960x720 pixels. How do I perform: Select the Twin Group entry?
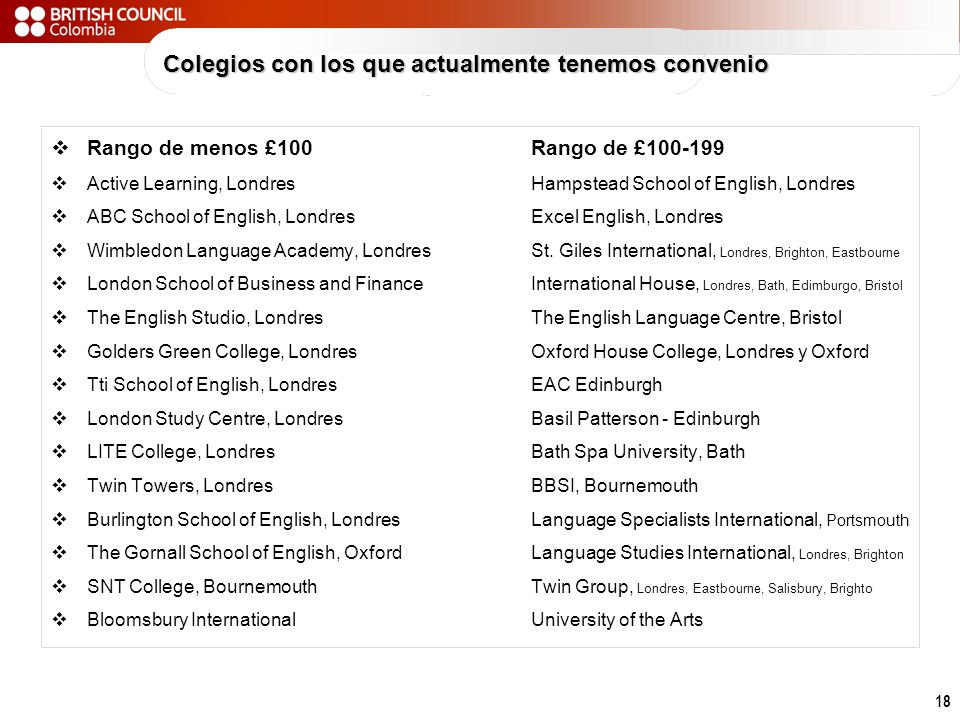(x=702, y=587)
